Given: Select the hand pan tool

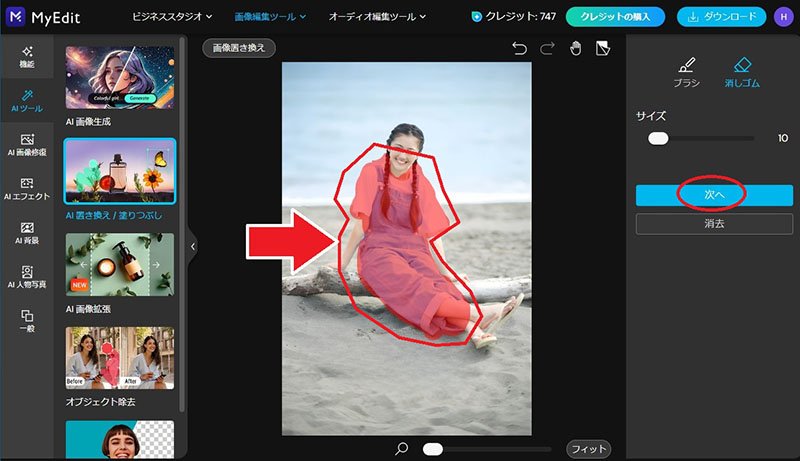Looking at the screenshot, I should (x=575, y=48).
